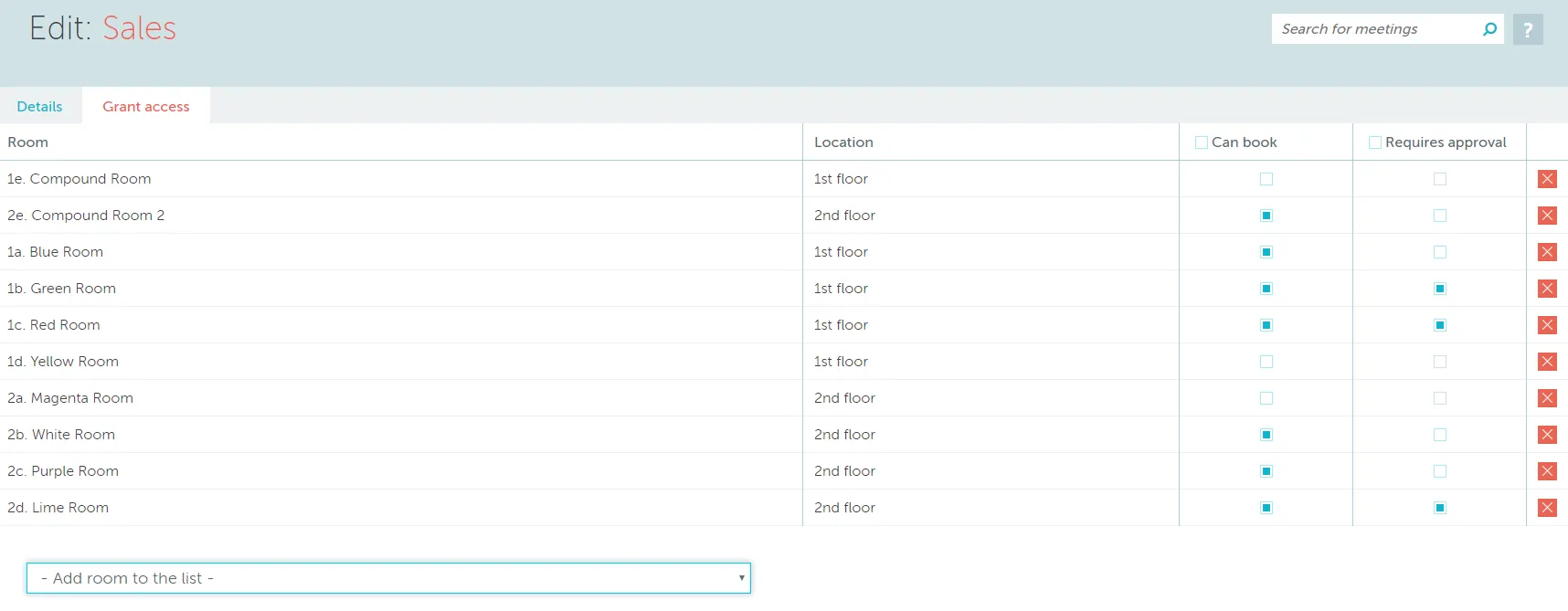Open the help question mark icon
This screenshot has height=611, width=1568.
(x=1528, y=29)
